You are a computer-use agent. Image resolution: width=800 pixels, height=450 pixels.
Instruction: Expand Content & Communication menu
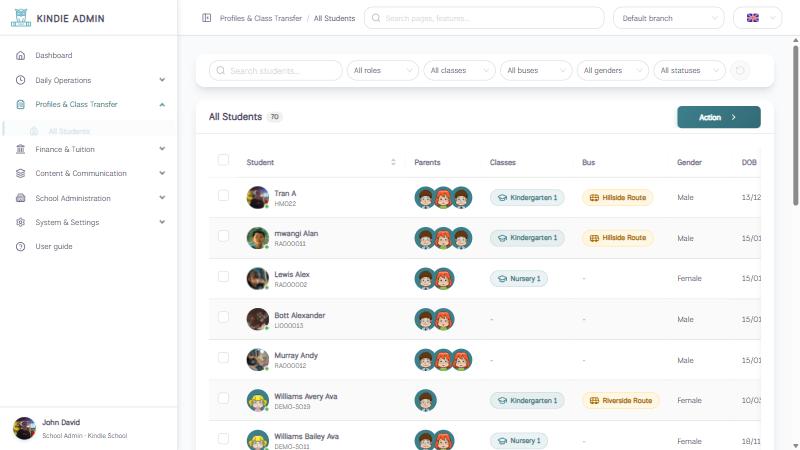(x=89, y=173)
